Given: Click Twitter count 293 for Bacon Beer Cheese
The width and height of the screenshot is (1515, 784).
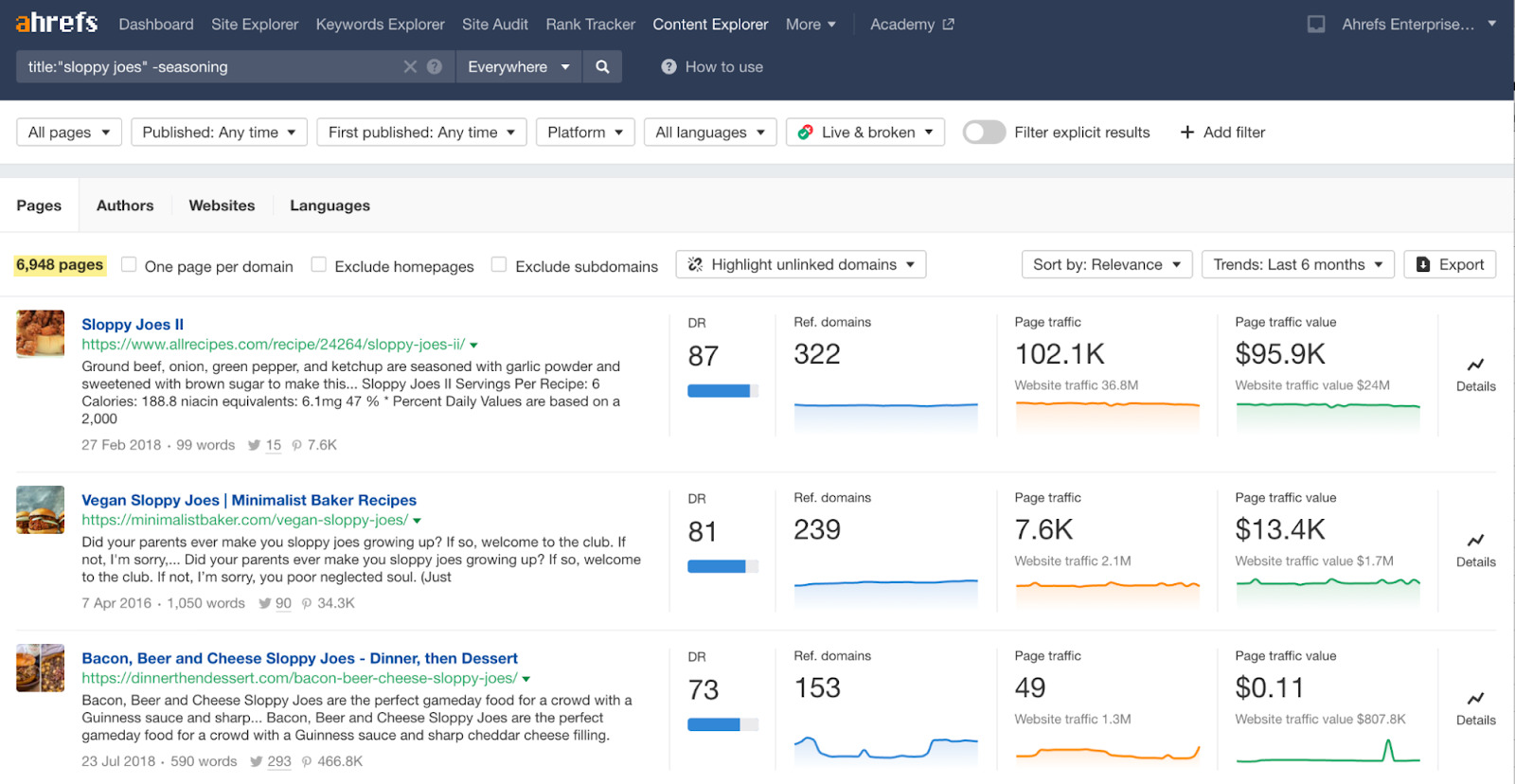Looking at the screenshot, I should click(279, 761).
